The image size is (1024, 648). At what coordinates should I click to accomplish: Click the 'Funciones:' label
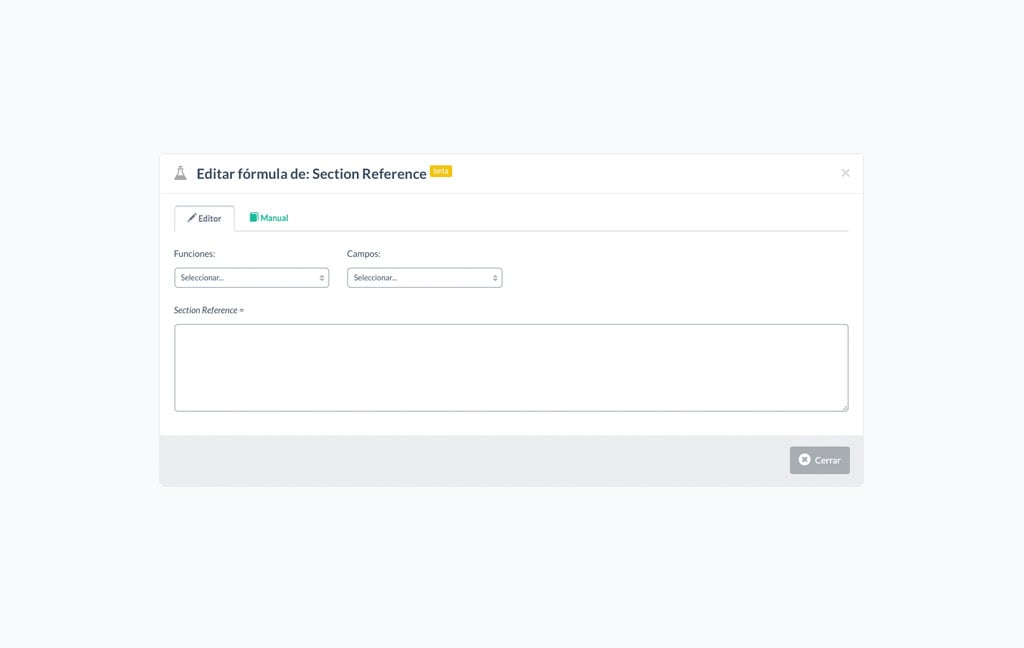pos(195,253)
